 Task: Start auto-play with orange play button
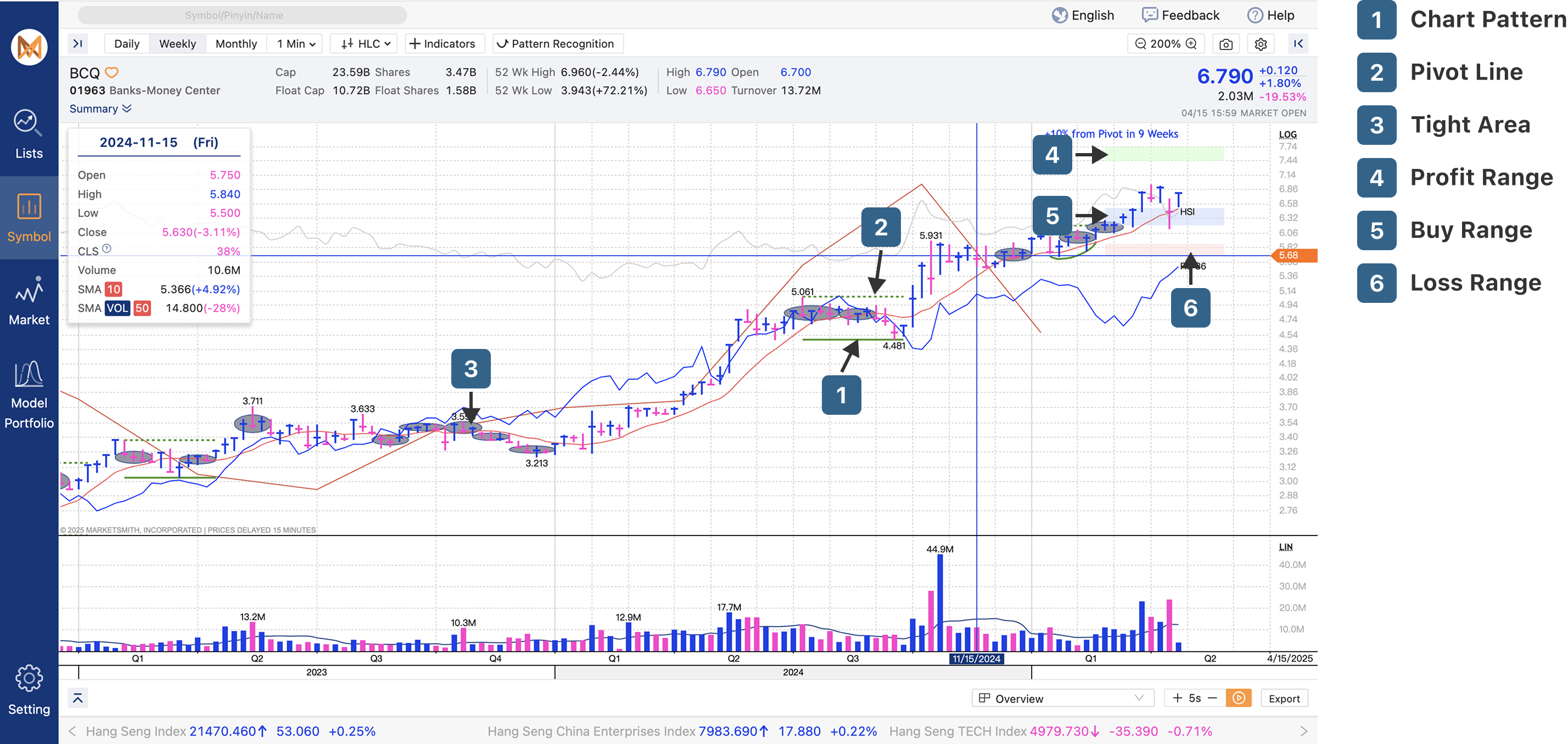(x=1238, y=698)
